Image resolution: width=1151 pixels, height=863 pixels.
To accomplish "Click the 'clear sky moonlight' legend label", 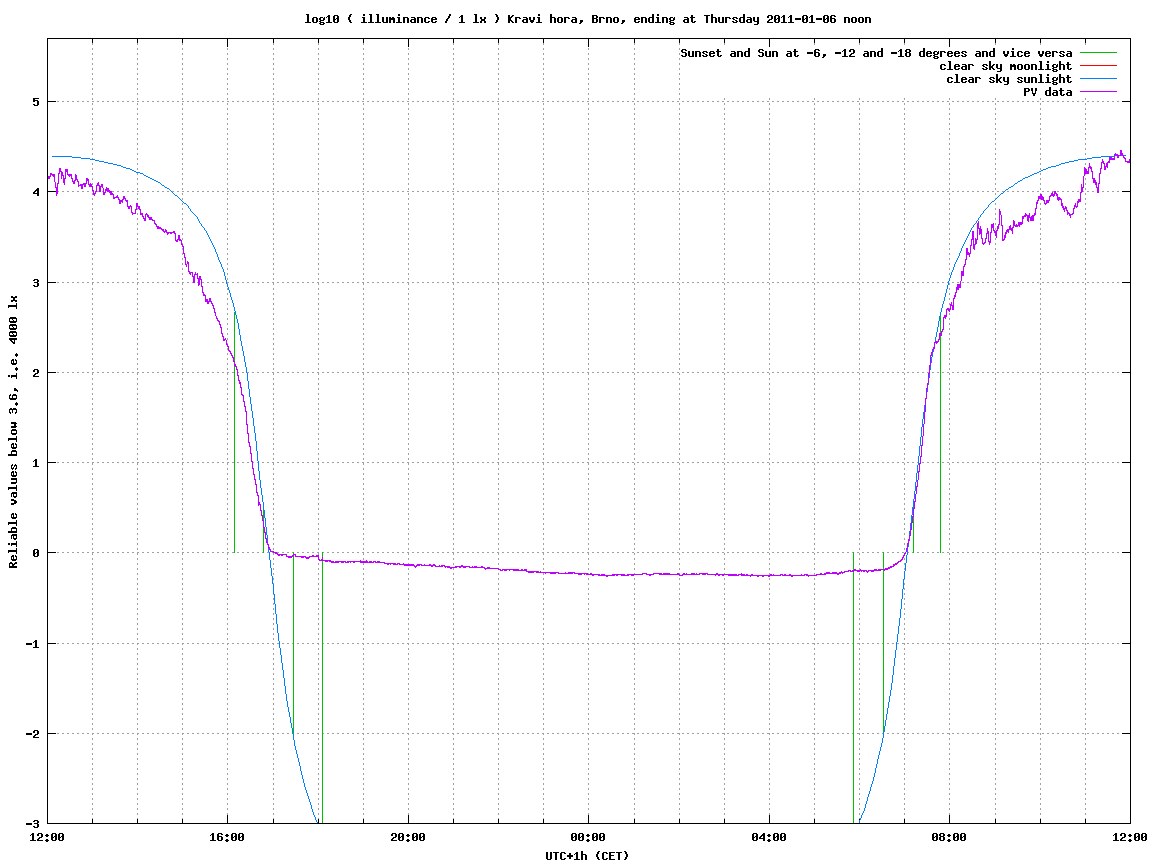I will 1006,66.
